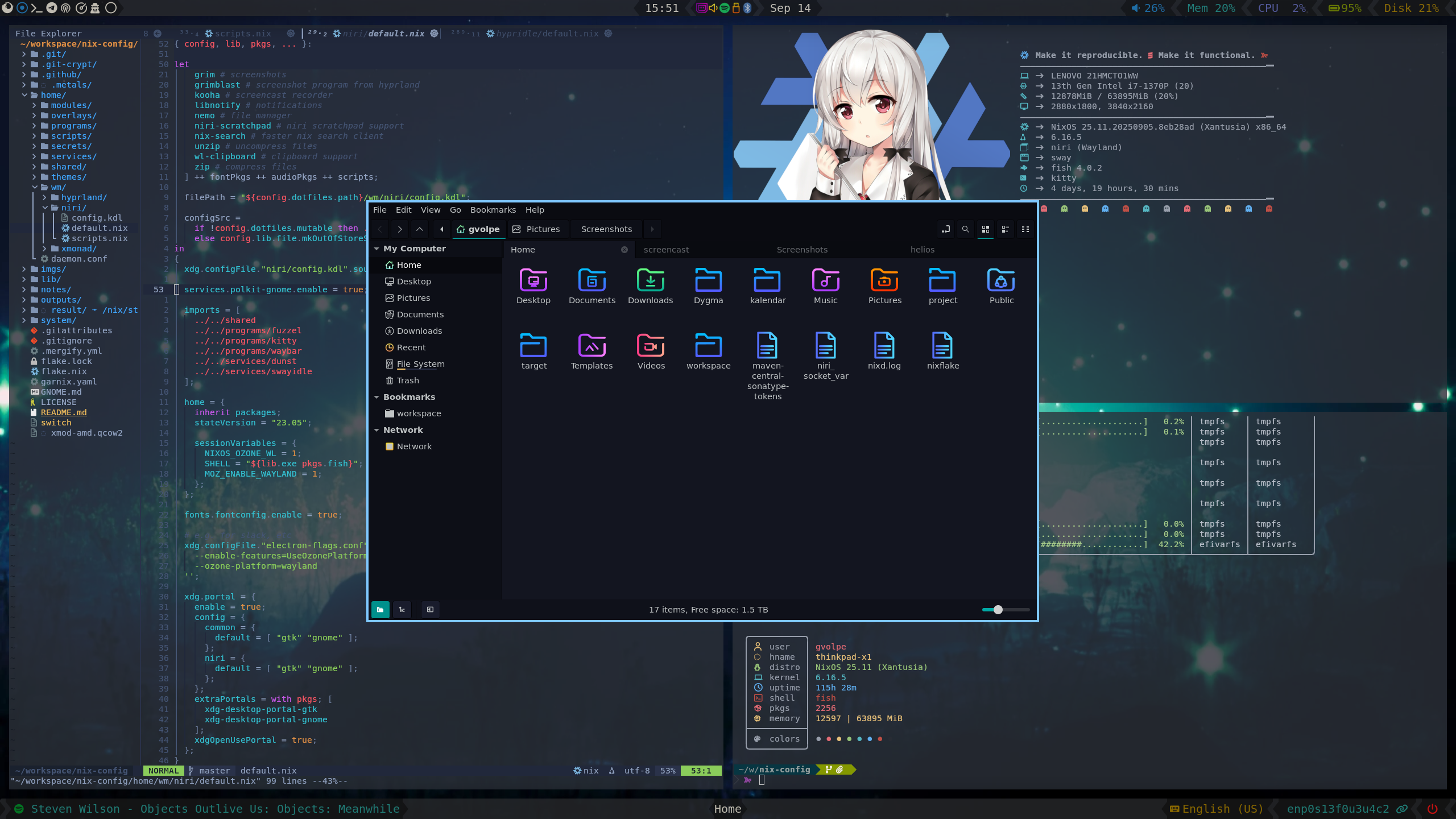Open the nixd.log file icon
The width and height of the screenshot is (1456, 819).
click(884, 346)
